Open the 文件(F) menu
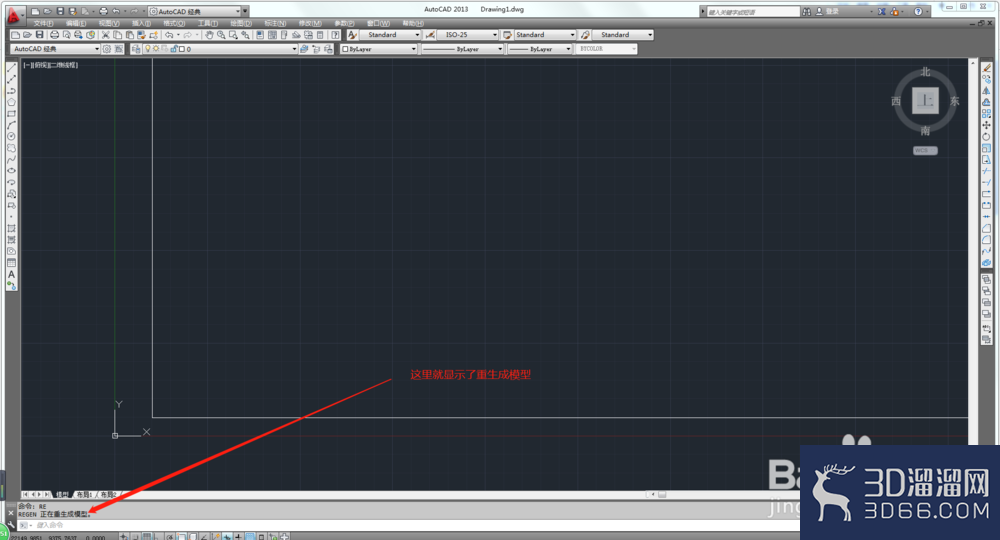Viewport: 1000px width, 540px height. 43,24
